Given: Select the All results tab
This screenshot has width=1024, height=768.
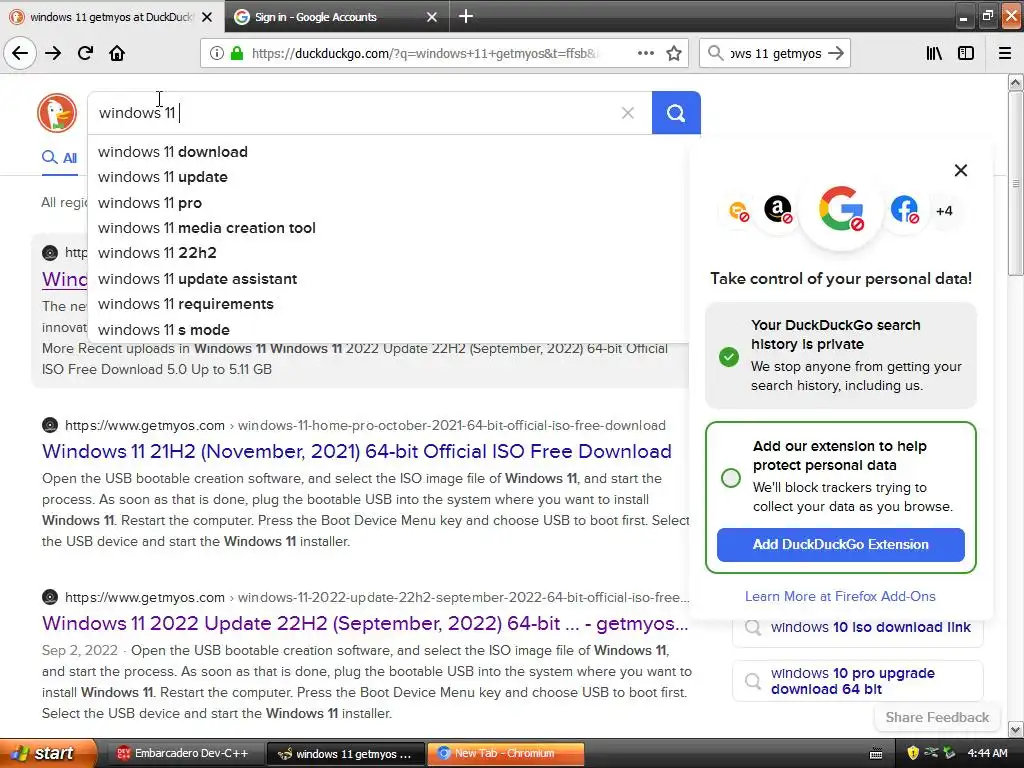Looking at the screenshot, I should coord(59,157).
